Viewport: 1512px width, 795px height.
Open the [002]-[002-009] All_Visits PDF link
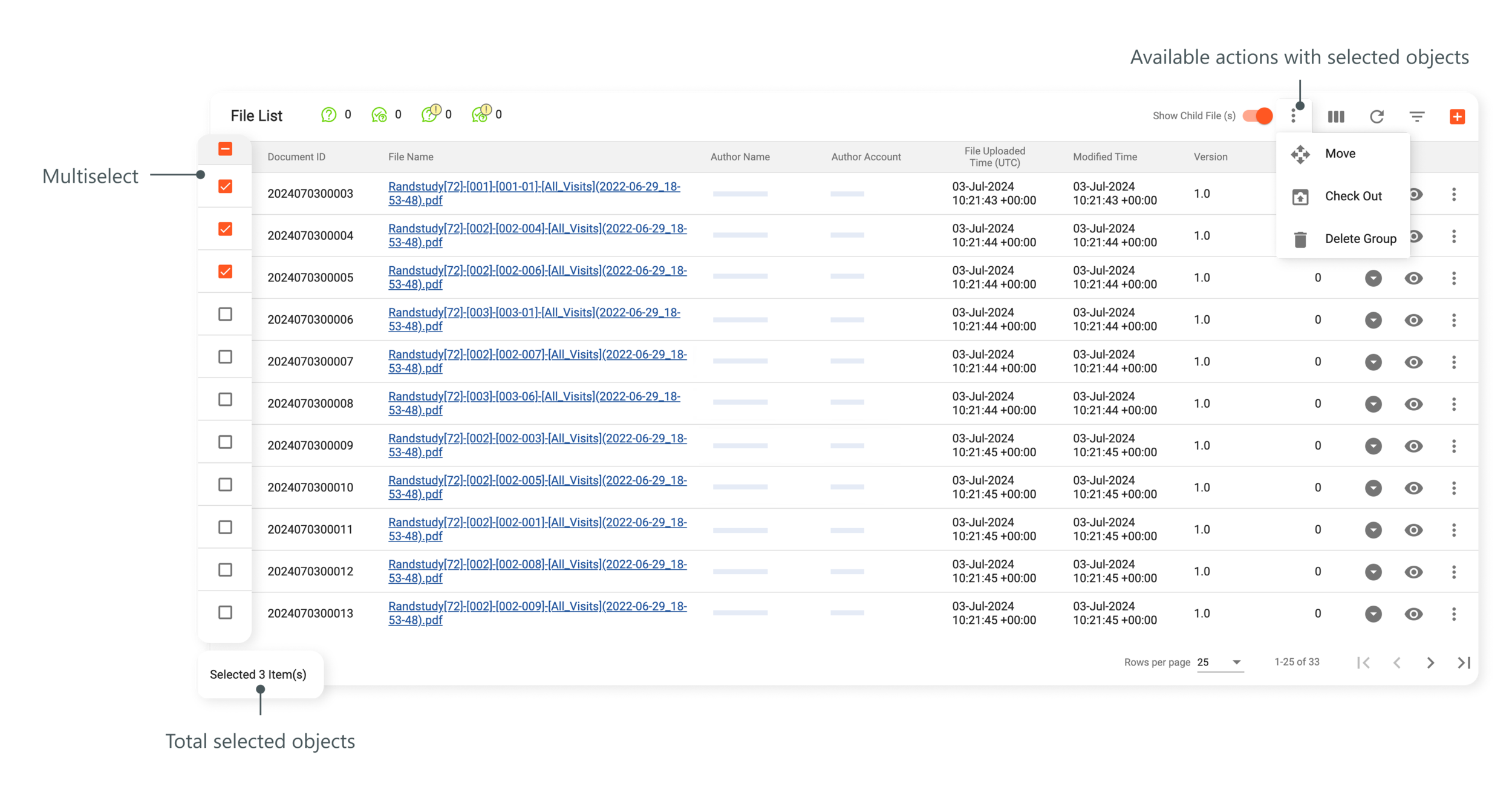click(537, 613)
